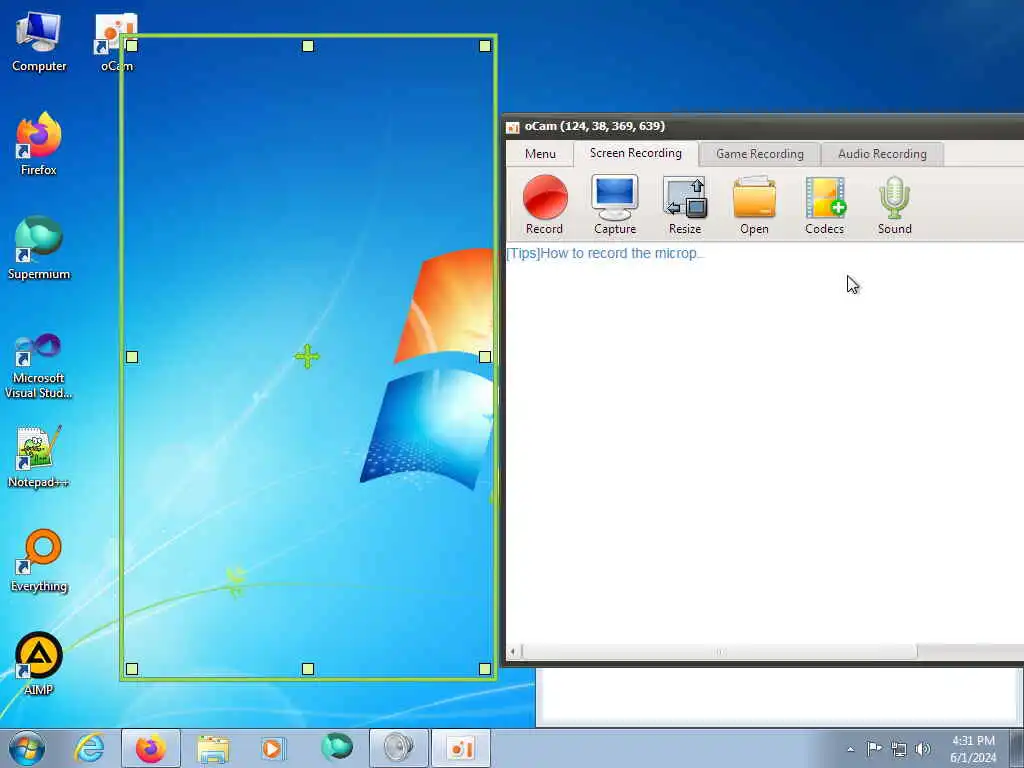Open the Action Center flag icon

click(x=874, y=748)
